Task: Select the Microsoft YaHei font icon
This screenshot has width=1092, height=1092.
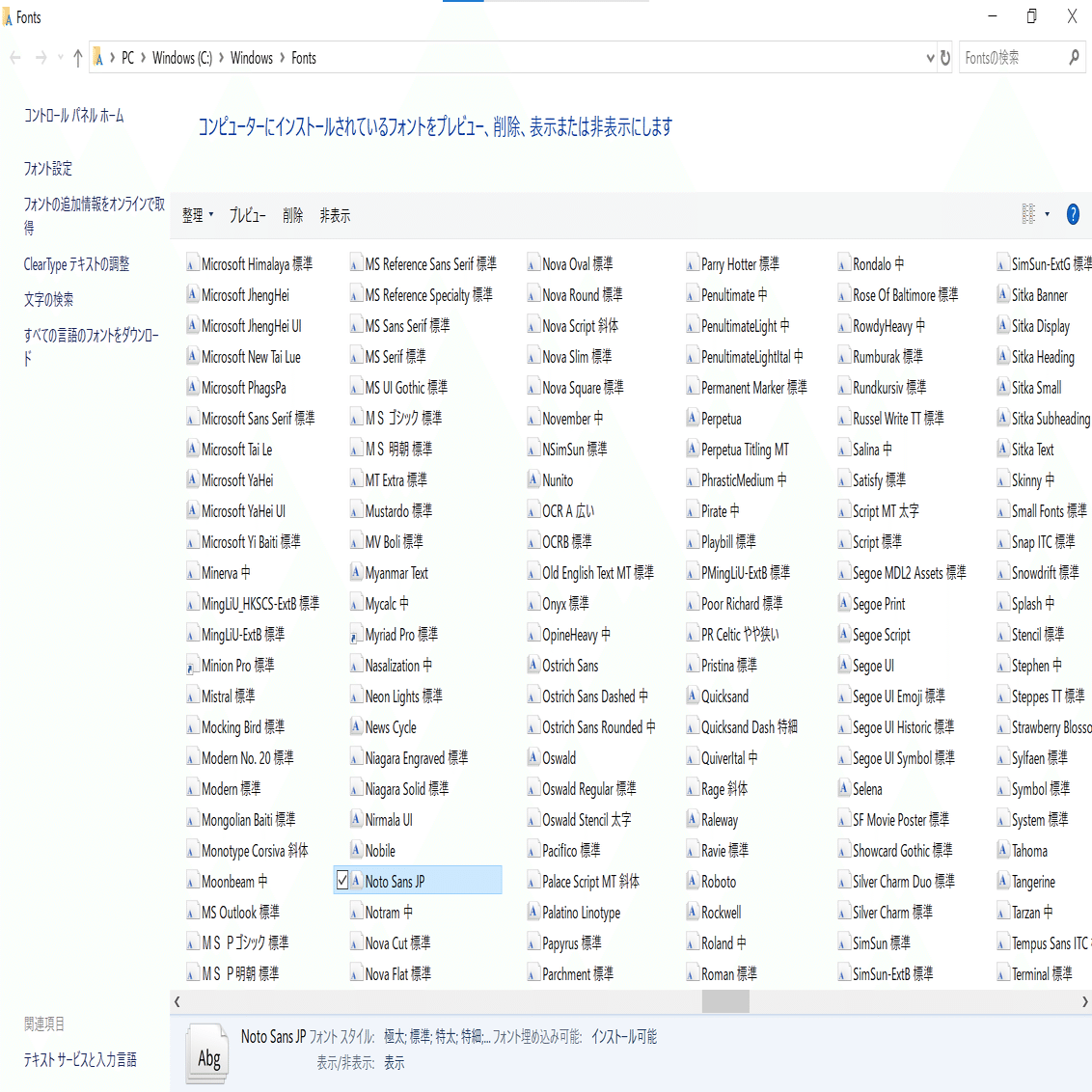Action: click(x=193, y=479)
